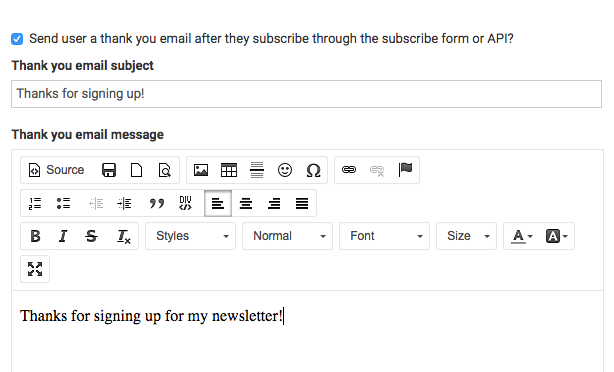Viewport: 614px width, 372px height.
Task: Click the Insert Image icon
Action: tap(201, 170)
